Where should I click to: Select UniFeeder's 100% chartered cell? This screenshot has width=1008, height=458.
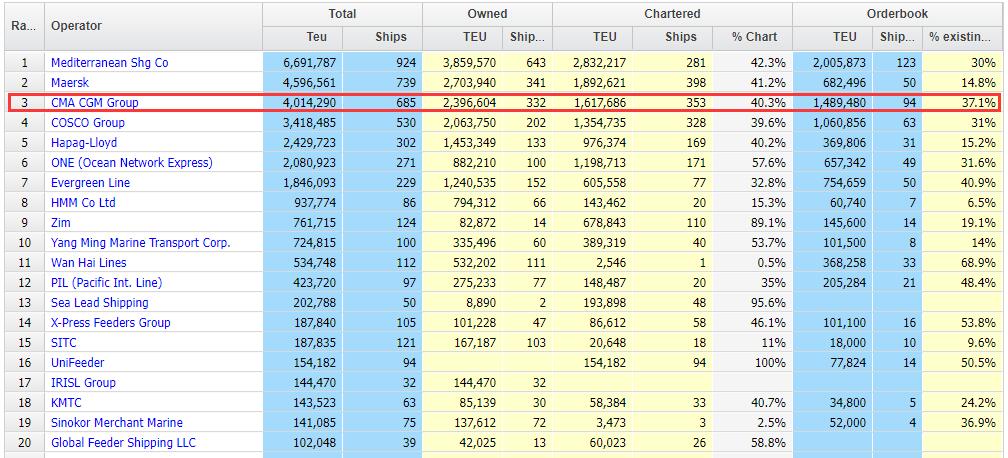coord(752,362)
